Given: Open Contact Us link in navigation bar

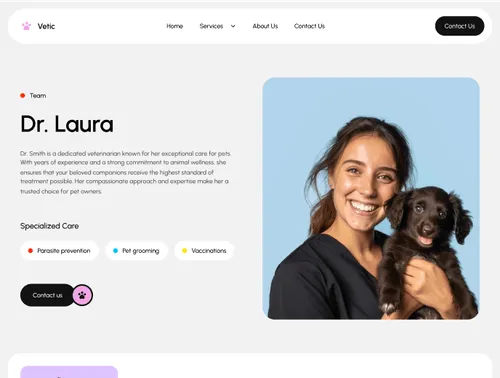Looking at the screenshot, I should click(309, 26).
